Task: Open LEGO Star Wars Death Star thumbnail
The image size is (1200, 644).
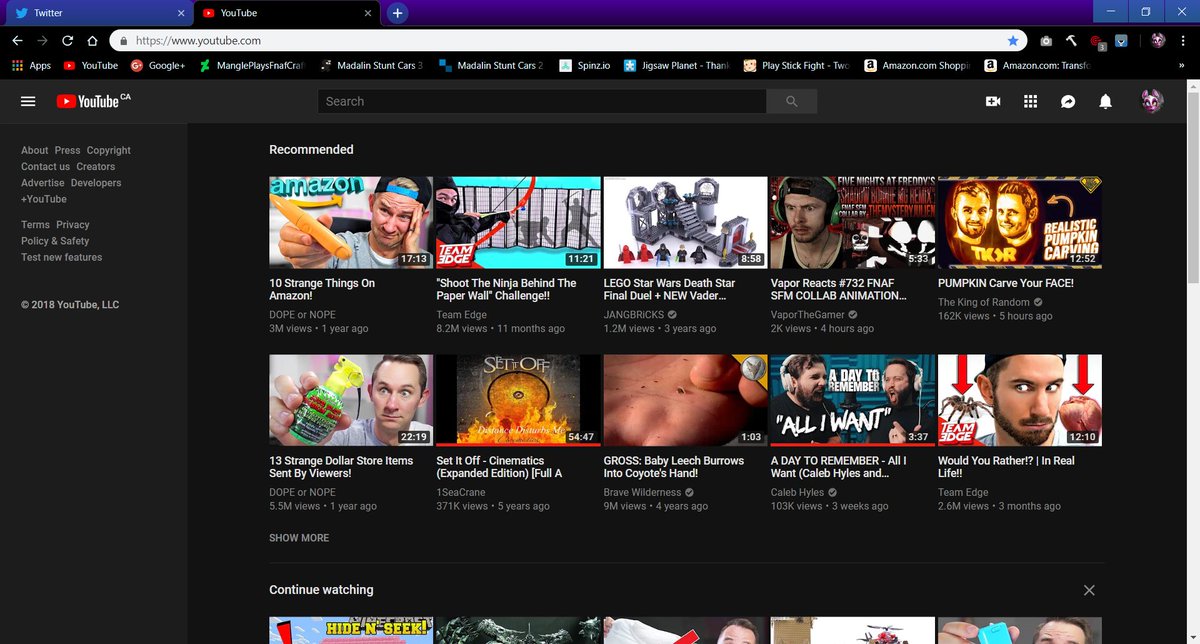Action: click(x=685, y=223)
